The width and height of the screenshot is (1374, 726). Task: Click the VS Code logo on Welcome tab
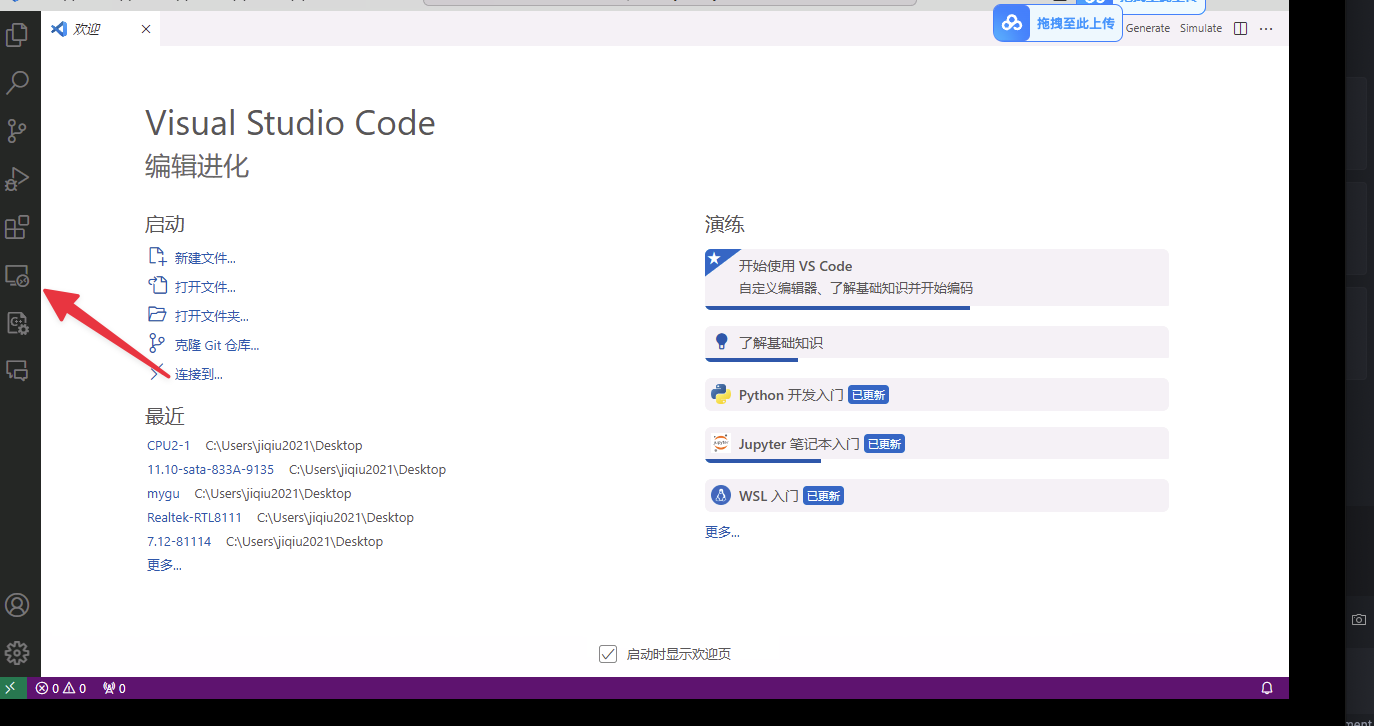pos(59,28)
